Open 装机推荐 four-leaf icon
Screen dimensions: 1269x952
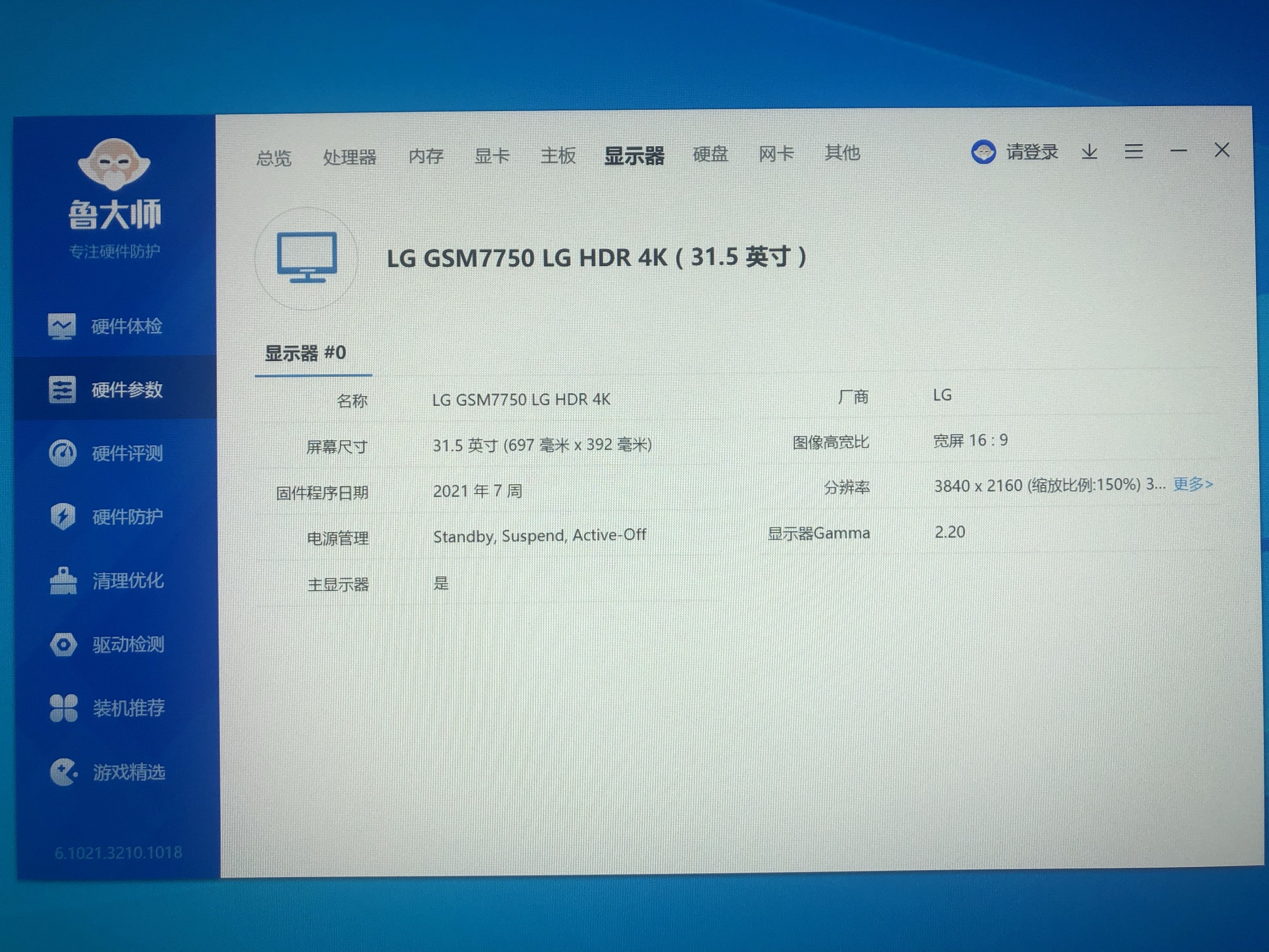coord(63,708)
